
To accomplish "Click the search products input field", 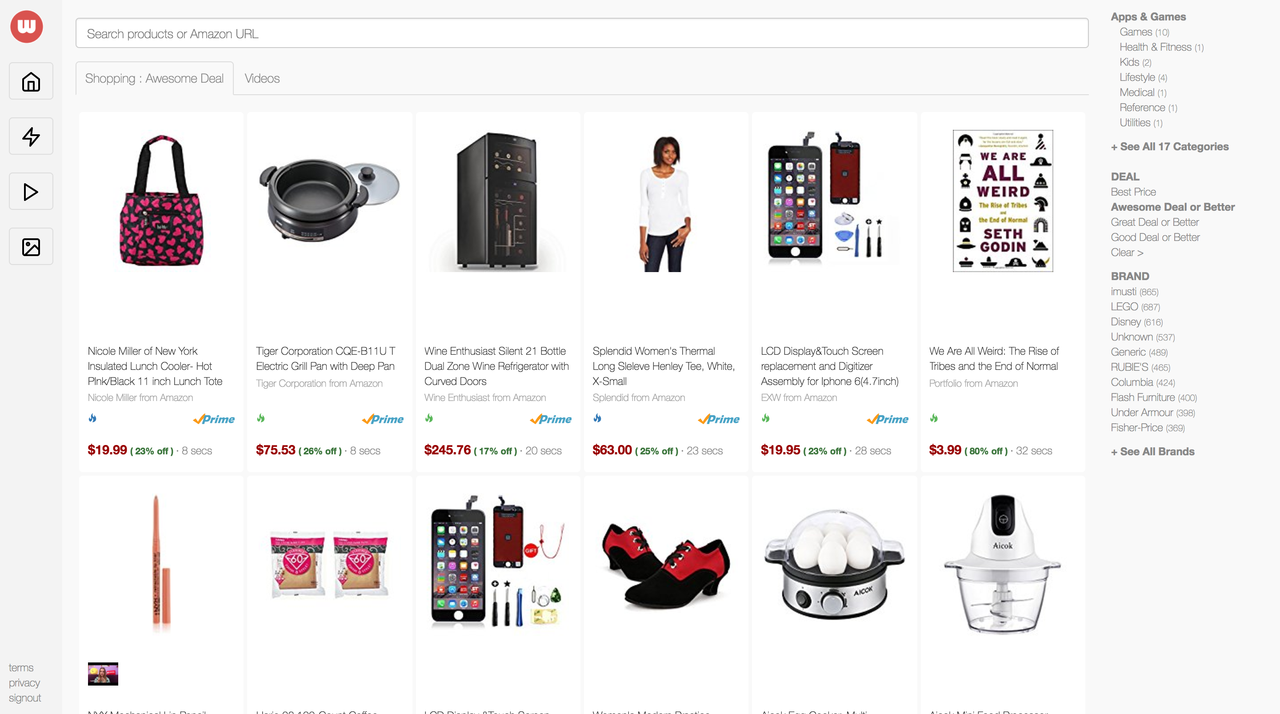I will pyautogui.click(x=582, y=33).
